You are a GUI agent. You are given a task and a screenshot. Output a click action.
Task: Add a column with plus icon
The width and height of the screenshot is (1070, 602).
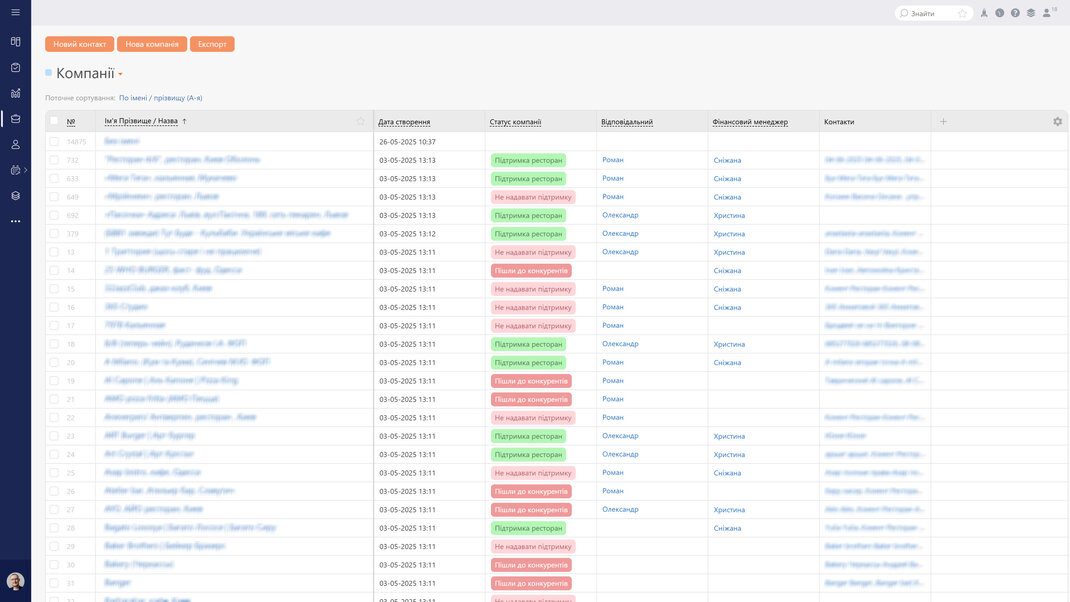click(x=943, y=121)
